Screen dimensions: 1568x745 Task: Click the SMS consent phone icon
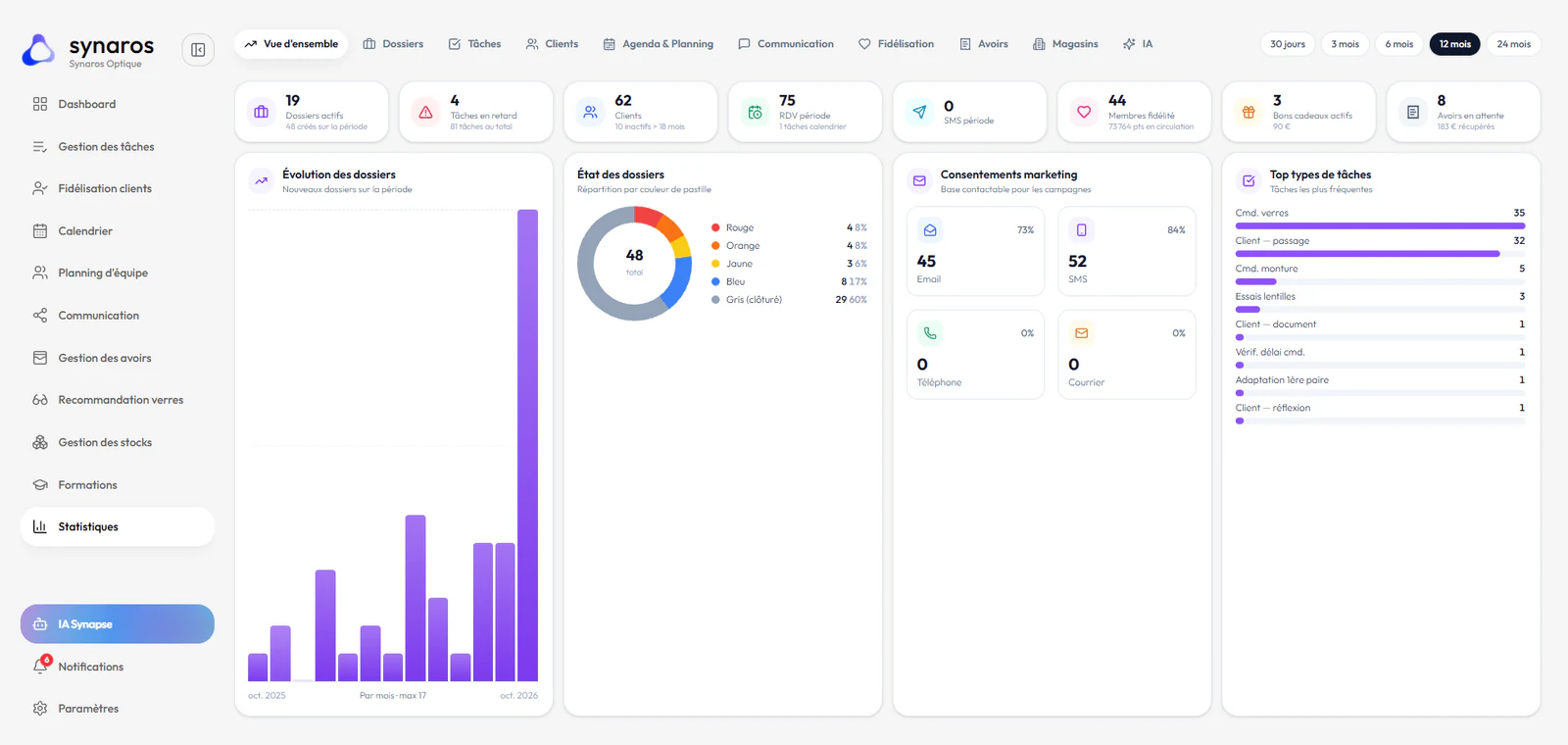point(1082,230)
